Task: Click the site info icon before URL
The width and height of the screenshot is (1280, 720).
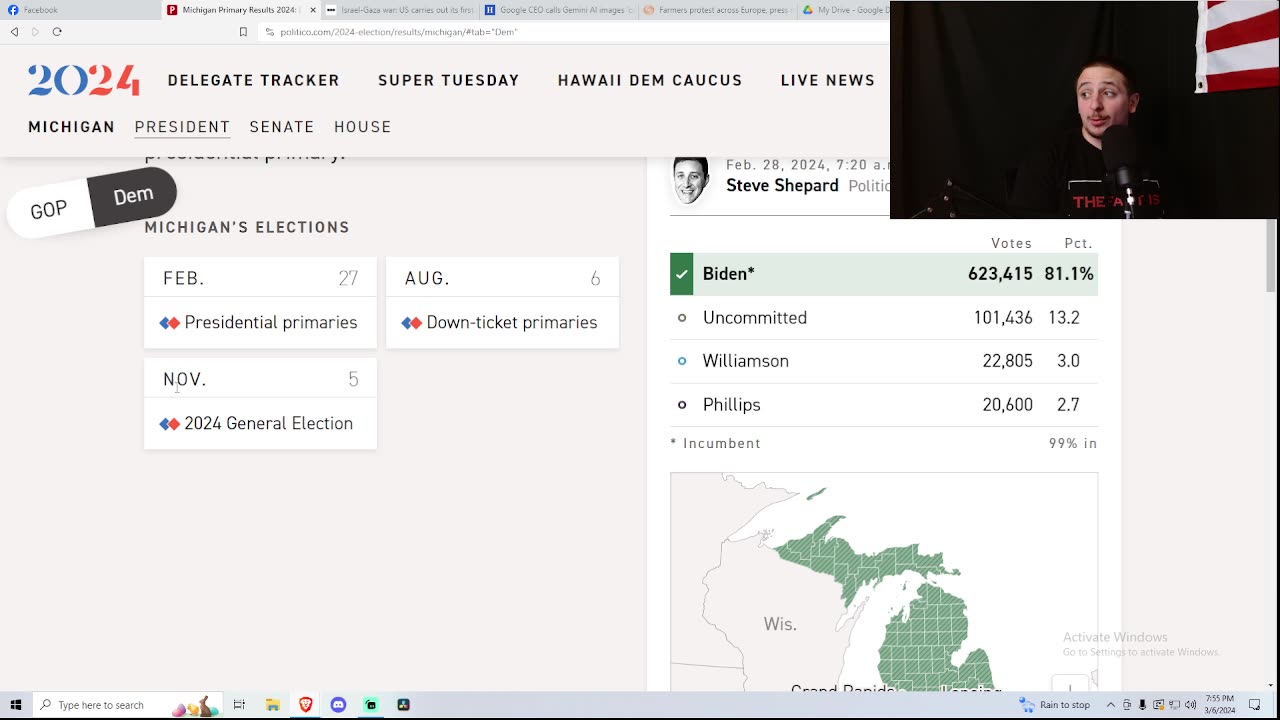Action: pyautogui.click(x=269, y=32)
